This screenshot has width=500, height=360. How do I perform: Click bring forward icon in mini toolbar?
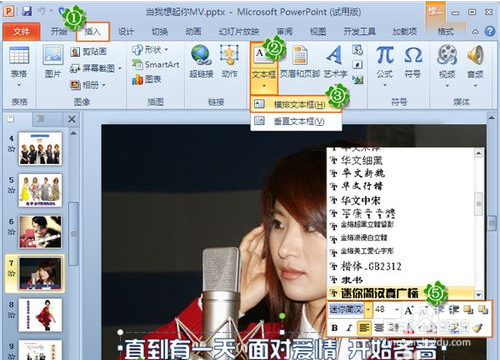click(x=468, y=310)
